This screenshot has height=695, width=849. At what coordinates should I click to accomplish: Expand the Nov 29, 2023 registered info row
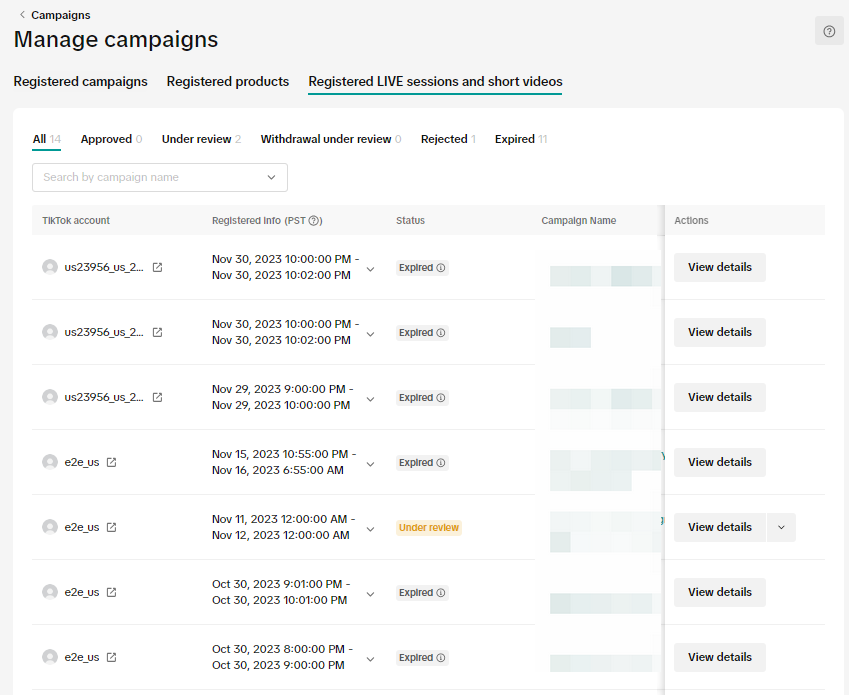370,399
